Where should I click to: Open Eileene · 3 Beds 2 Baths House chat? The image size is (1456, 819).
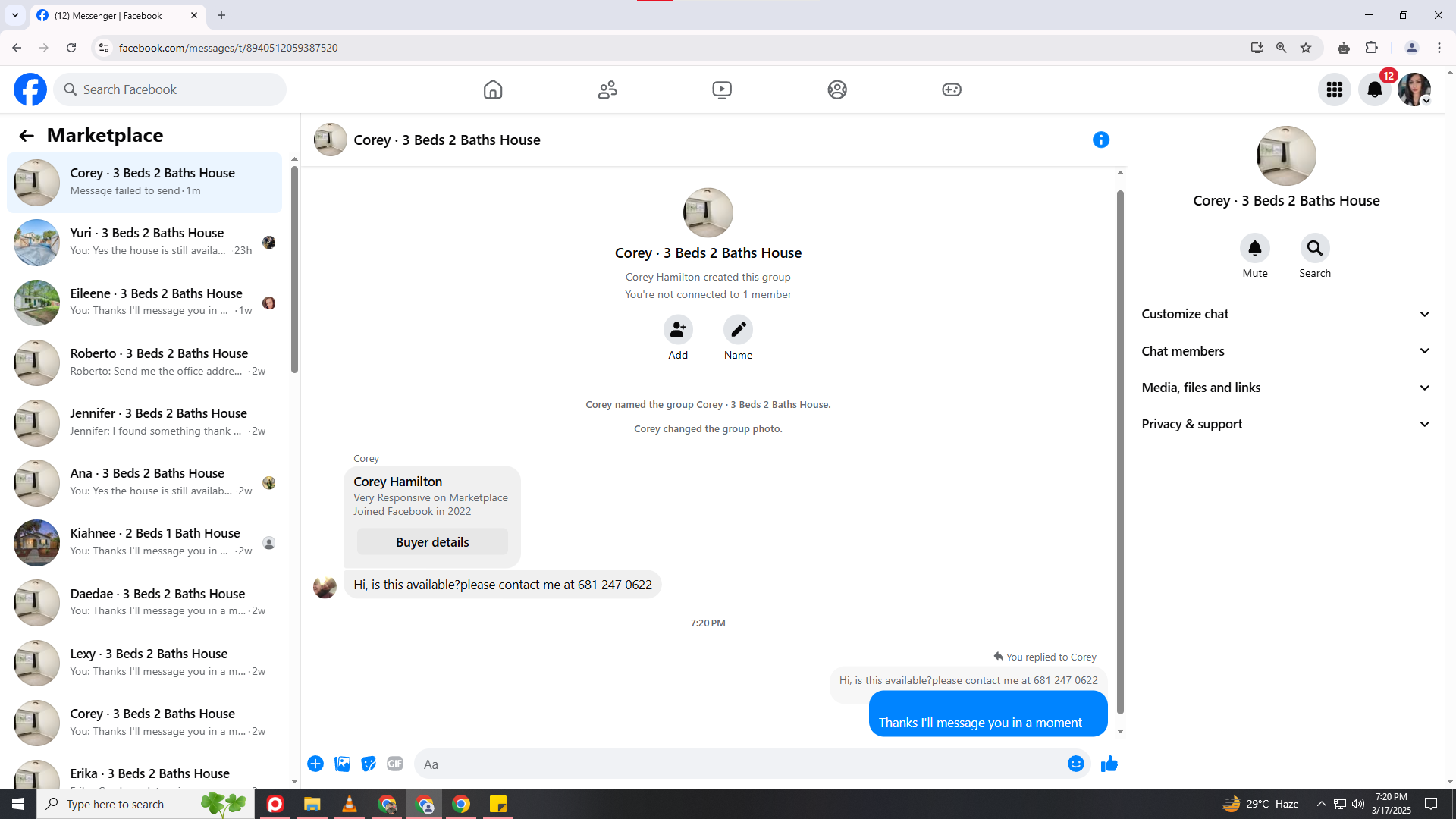coord(144,303)
